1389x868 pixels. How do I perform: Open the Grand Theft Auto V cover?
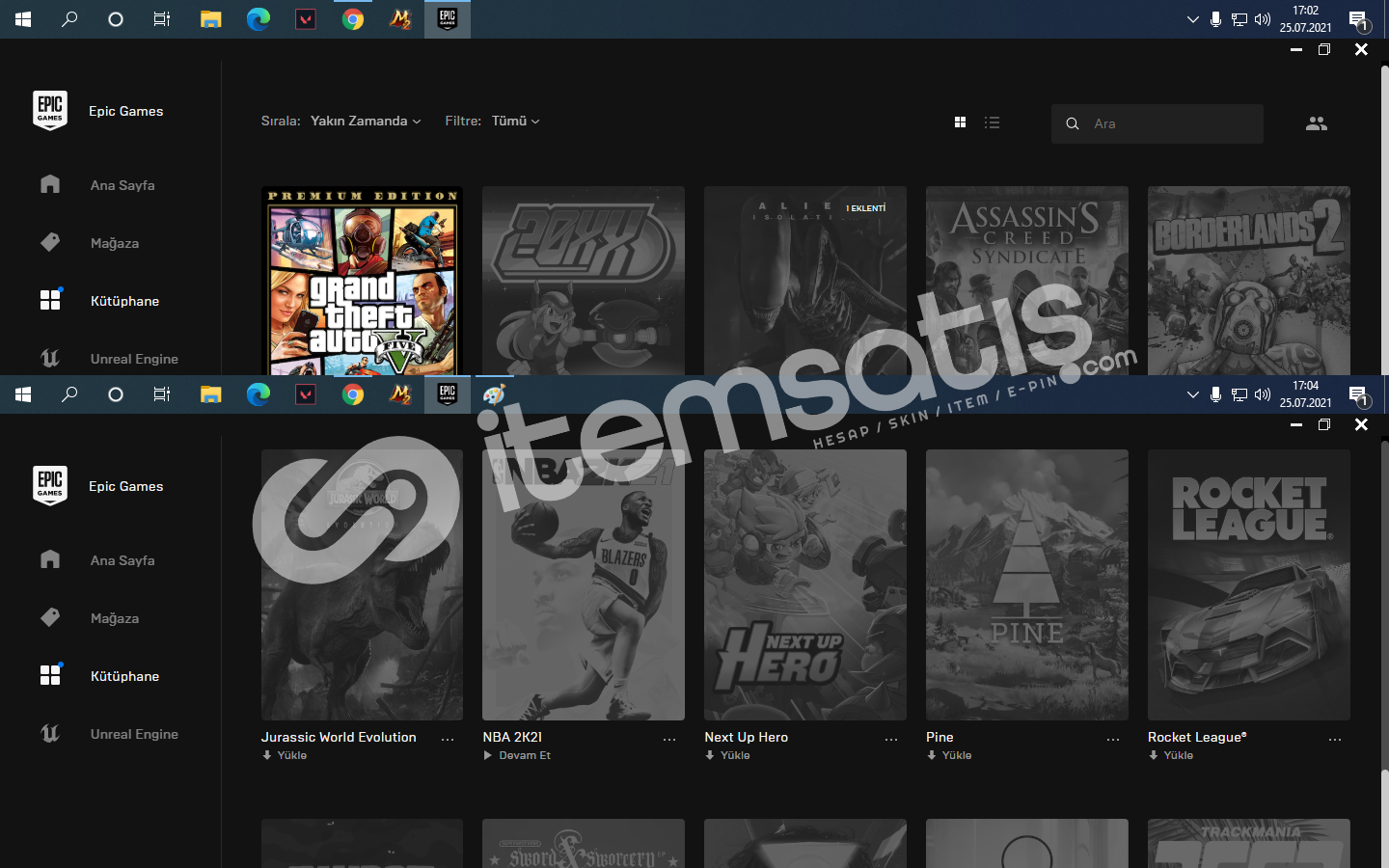coord(362,281)
